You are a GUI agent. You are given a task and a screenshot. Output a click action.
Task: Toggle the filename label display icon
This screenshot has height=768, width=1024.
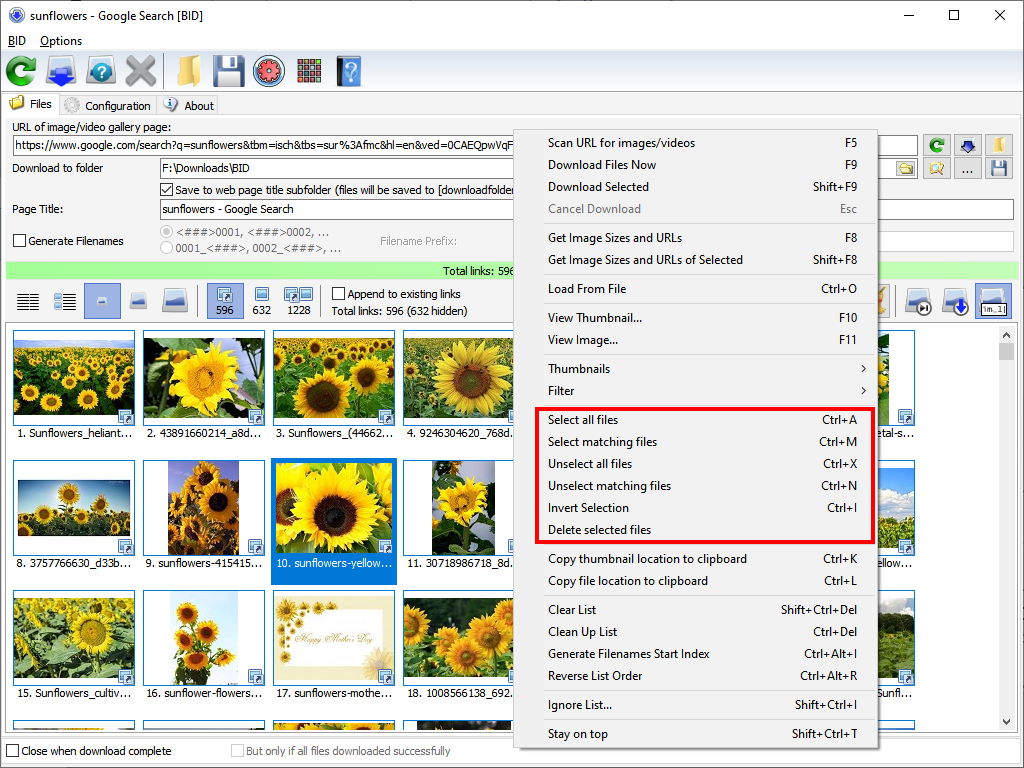pos(993,301)
